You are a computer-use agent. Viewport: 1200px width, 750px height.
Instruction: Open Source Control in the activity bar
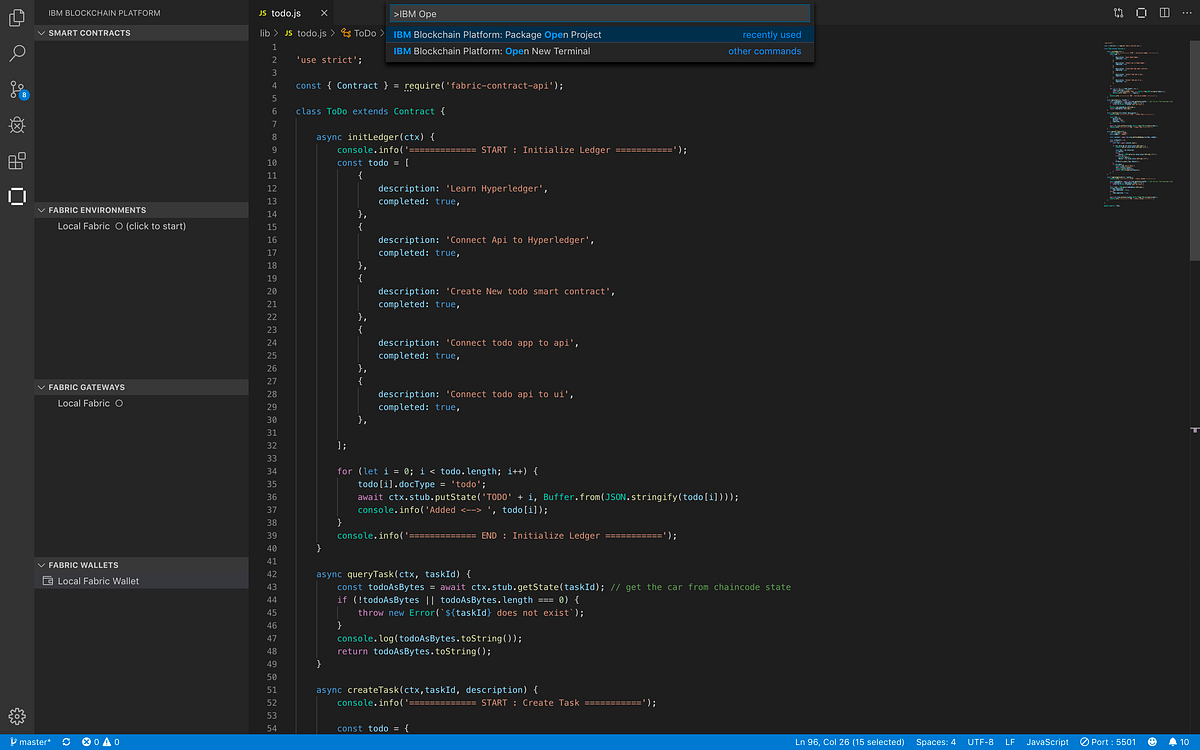(17, 89)
